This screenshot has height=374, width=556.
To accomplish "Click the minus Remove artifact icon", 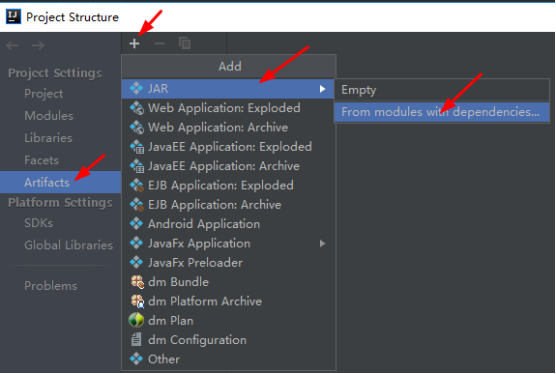I will (x=159, y=44).
